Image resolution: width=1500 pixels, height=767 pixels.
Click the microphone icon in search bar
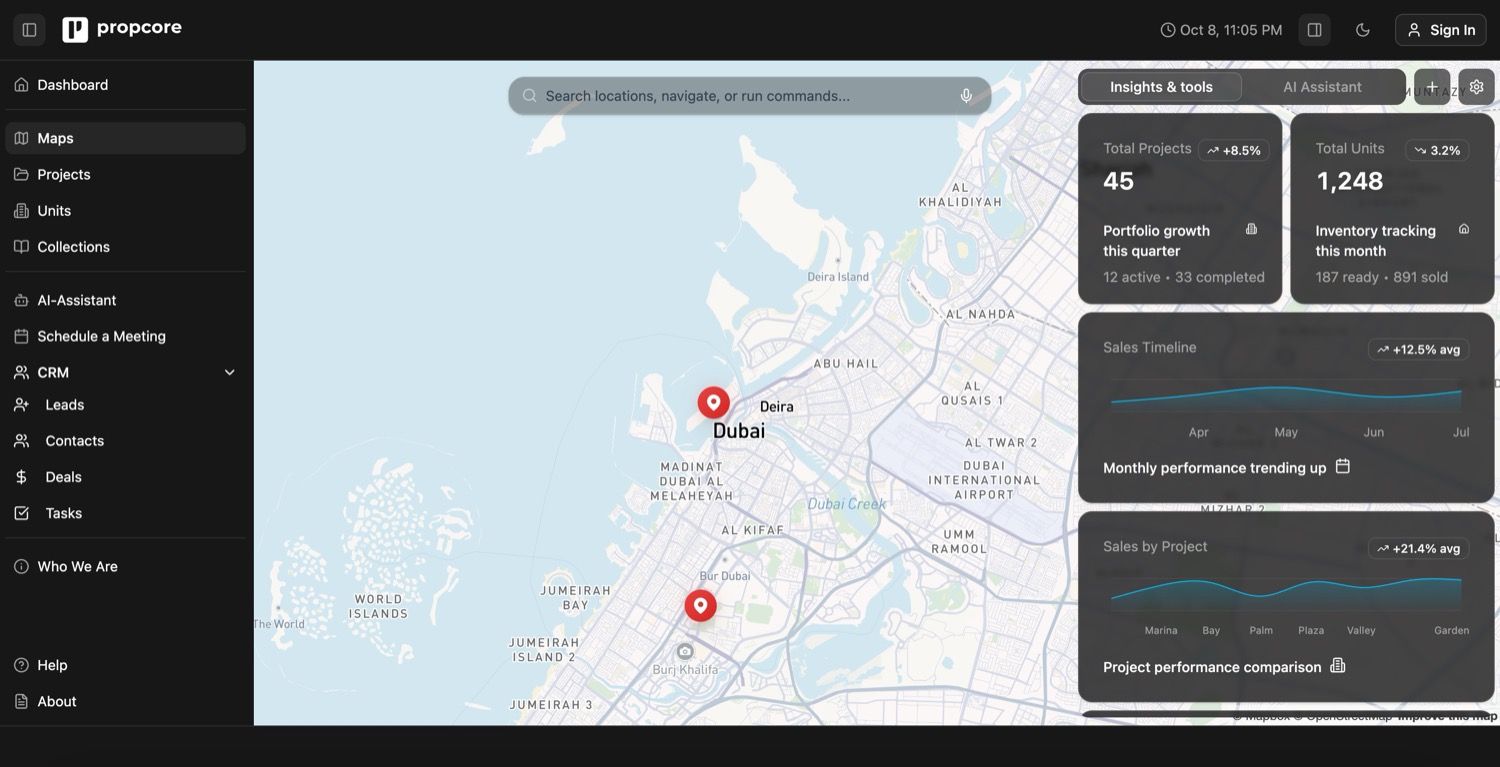tap(963, 93)
